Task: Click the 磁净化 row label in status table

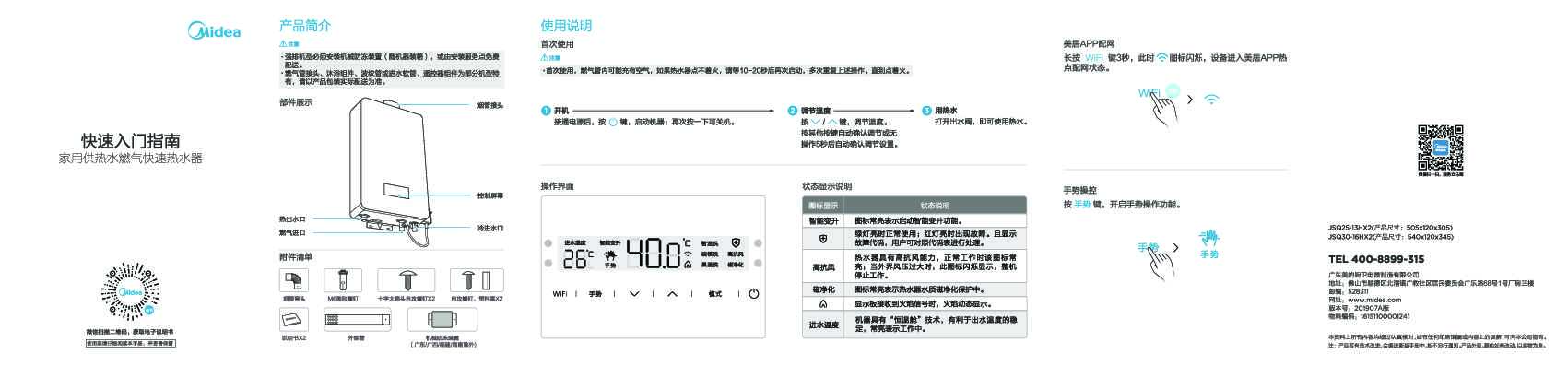Action: click(823, 289)
